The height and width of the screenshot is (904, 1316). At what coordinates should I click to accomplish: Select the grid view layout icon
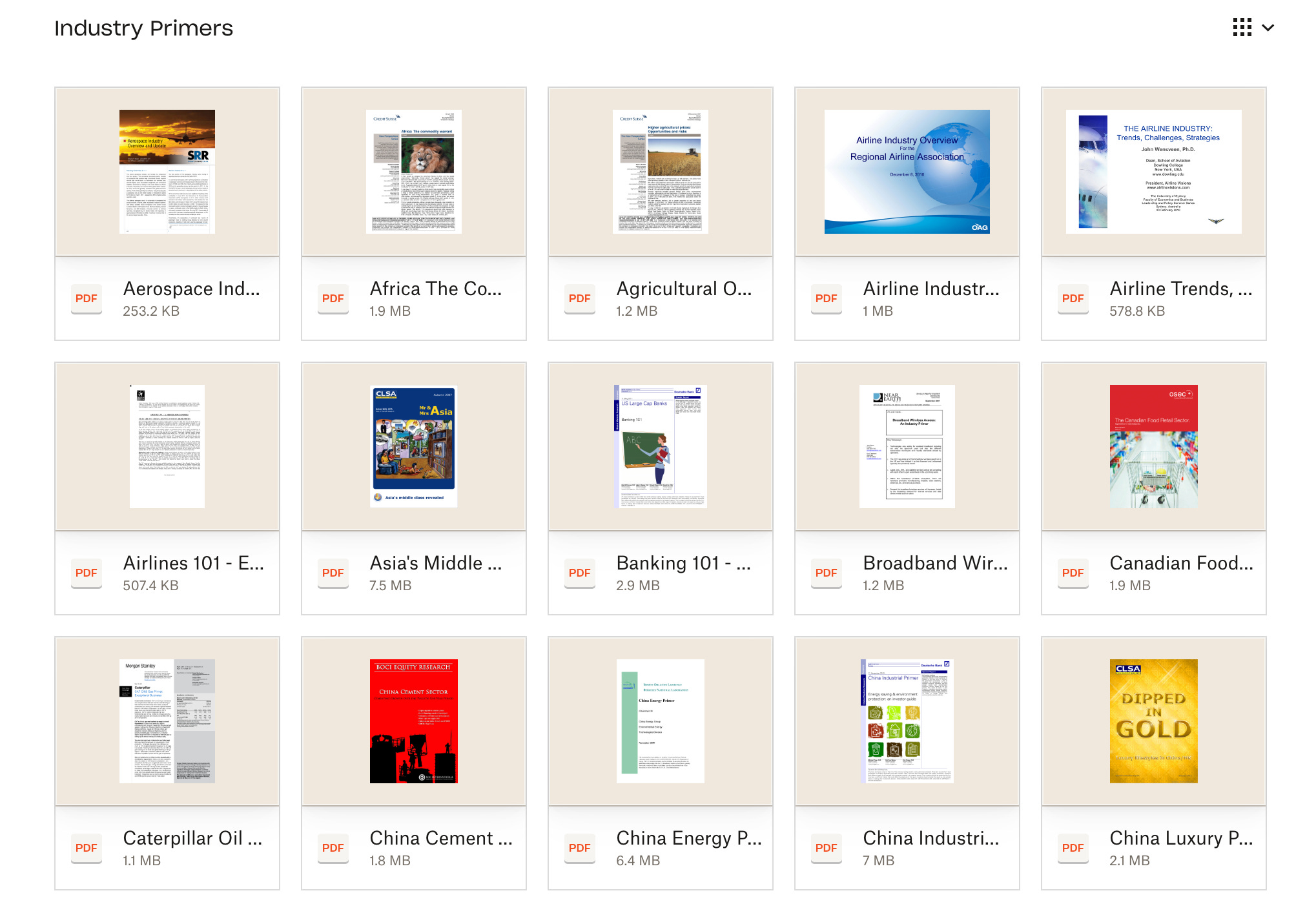1241,27
